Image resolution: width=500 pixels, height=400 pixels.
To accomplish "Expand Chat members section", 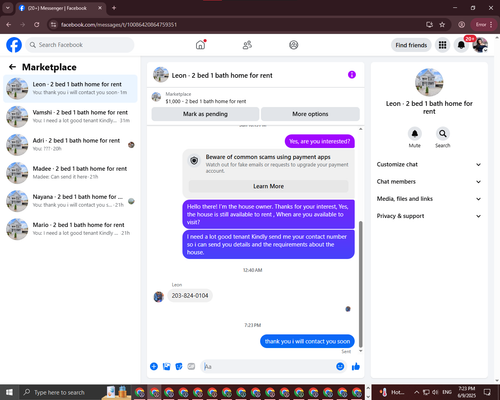I will (x=429, y=182).
